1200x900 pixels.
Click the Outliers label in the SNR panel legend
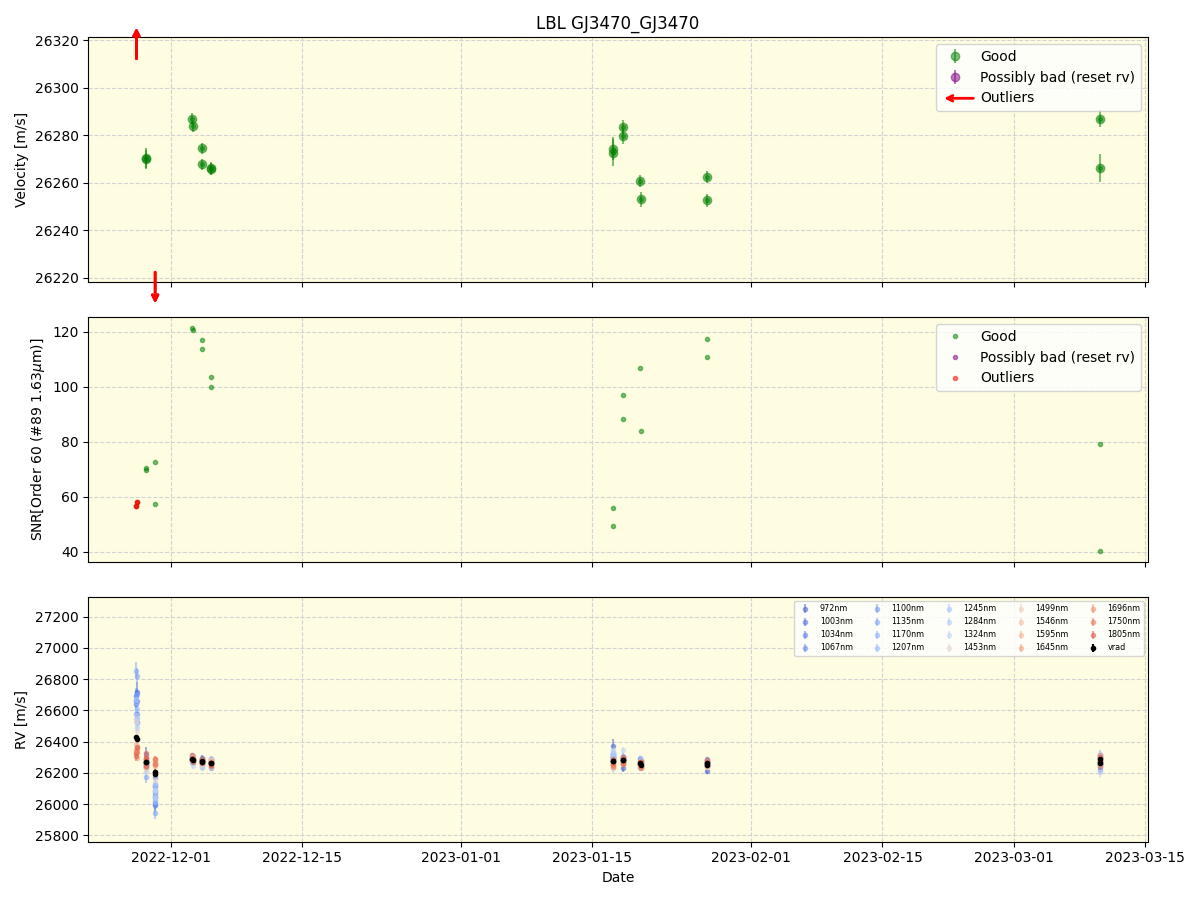[1007, 378]
